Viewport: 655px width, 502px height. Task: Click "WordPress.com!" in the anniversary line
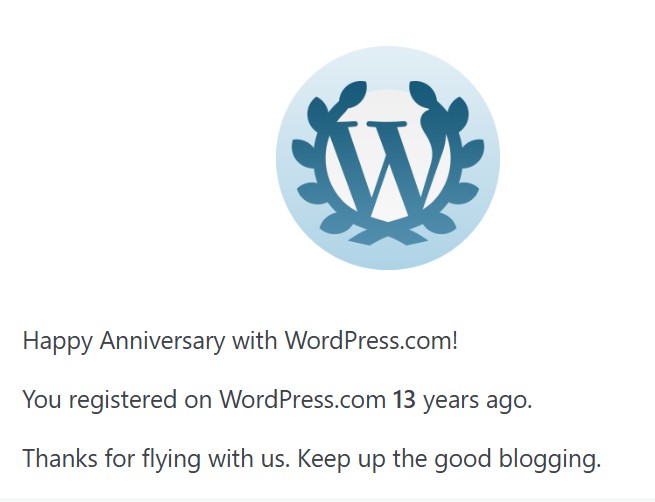coord(371,340)
